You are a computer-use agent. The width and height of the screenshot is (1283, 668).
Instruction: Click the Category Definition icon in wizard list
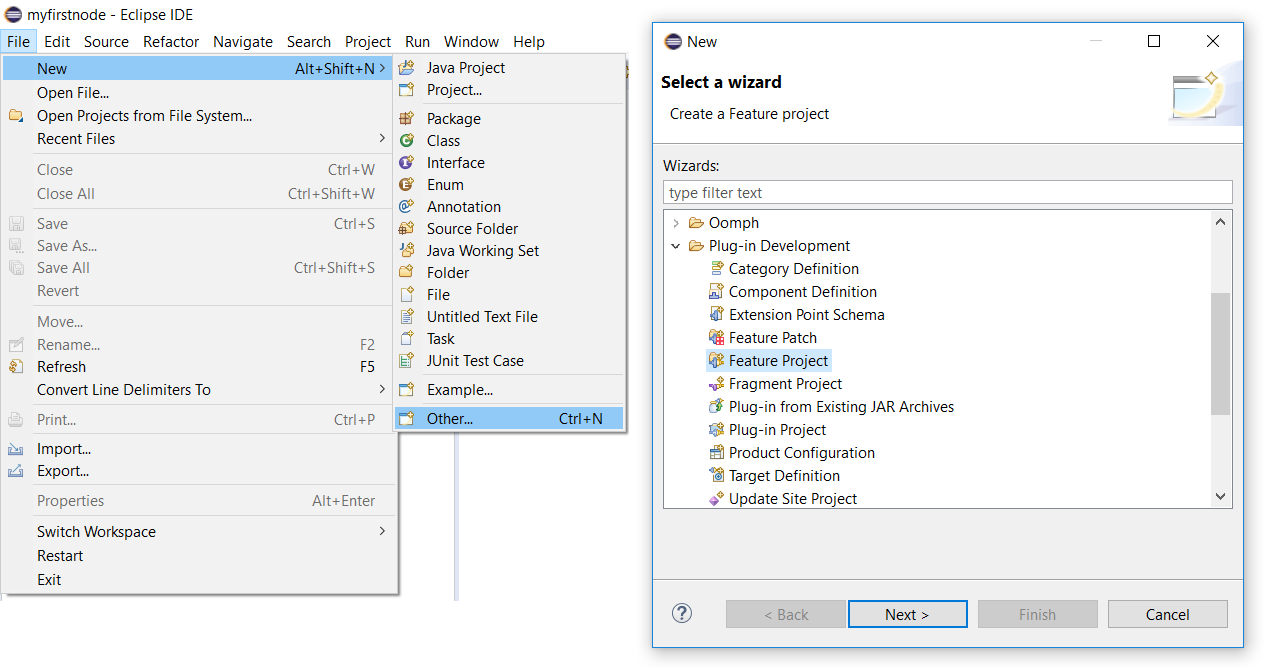[716, 269]
